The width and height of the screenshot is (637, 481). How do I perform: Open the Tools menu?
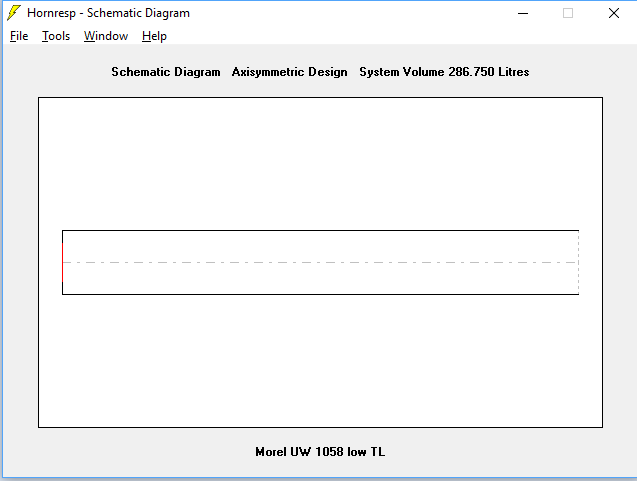click(56, 36)
